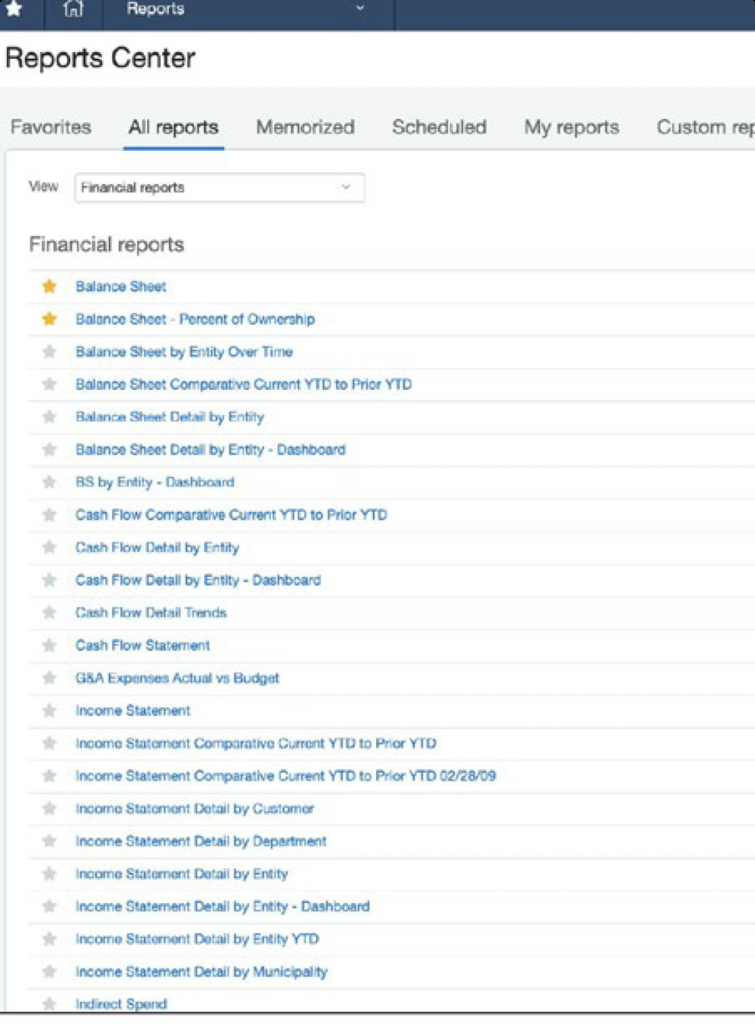Star the Income Statement Detail by Entity row

(x=49, y=874)
